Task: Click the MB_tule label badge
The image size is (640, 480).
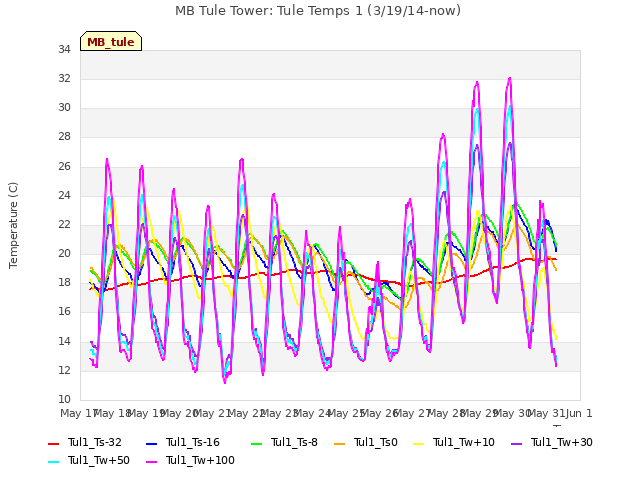Action: 111,41
